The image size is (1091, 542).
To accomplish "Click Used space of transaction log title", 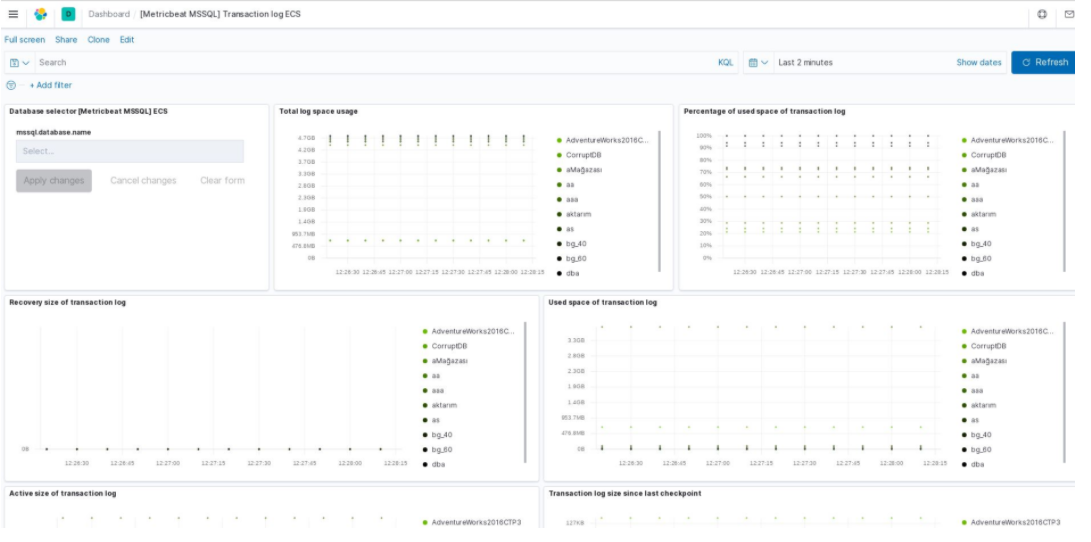I will 603,303.
